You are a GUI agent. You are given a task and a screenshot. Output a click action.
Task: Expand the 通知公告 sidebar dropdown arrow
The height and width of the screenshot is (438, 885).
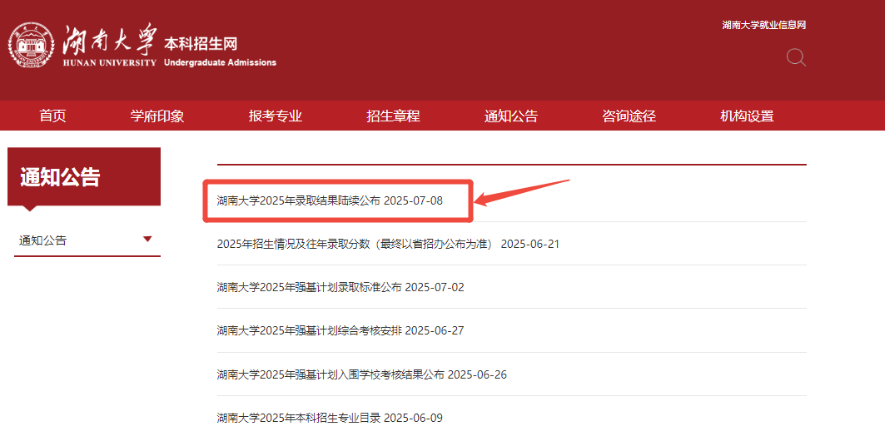[x=148, y=239]
